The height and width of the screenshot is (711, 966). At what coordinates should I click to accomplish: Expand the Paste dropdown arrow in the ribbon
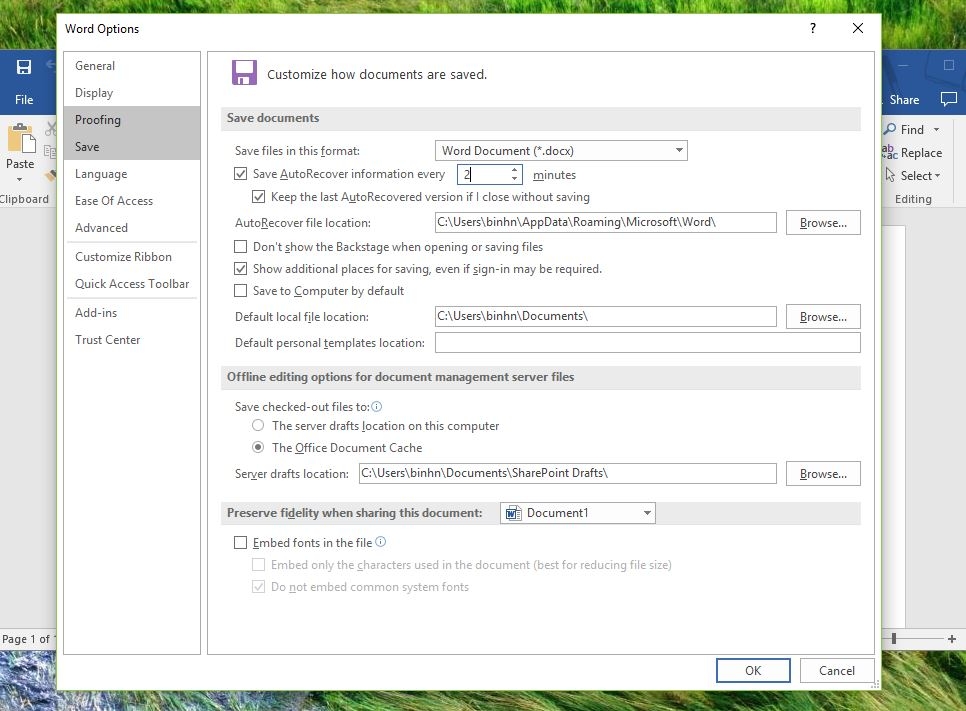click(20, 179)
